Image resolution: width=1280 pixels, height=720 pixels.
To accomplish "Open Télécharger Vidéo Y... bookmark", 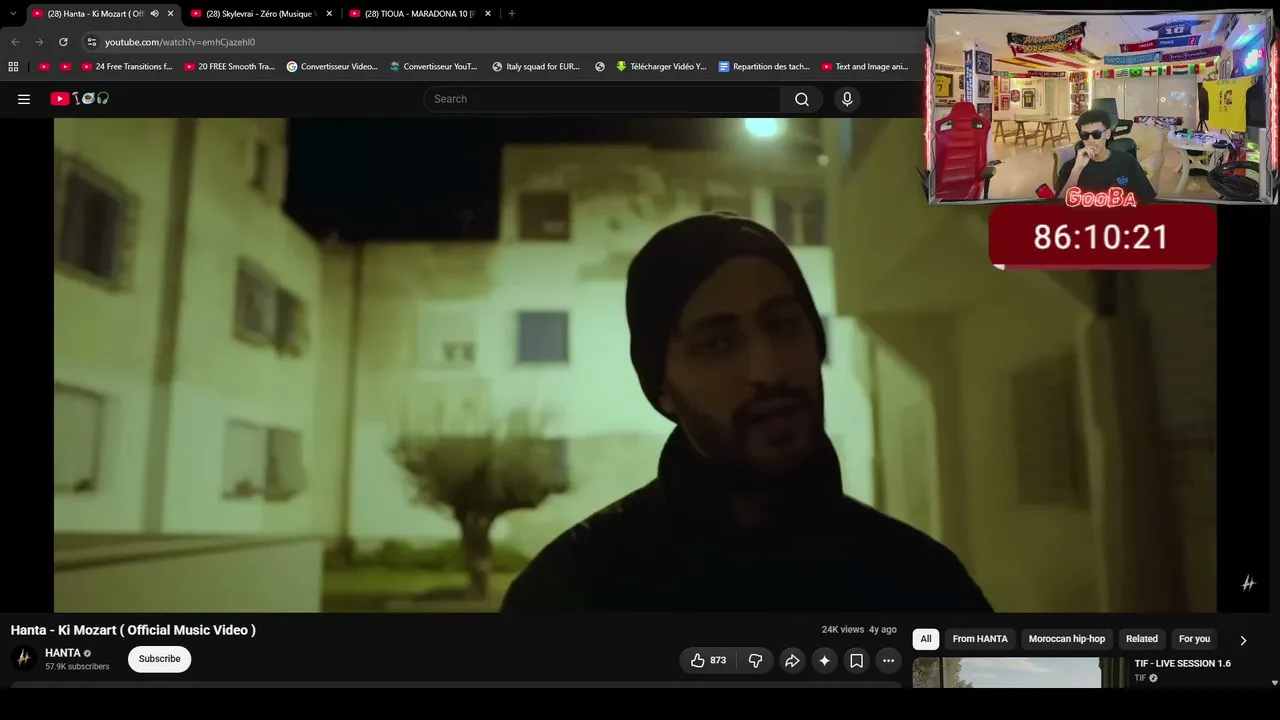I will point(661,67).
